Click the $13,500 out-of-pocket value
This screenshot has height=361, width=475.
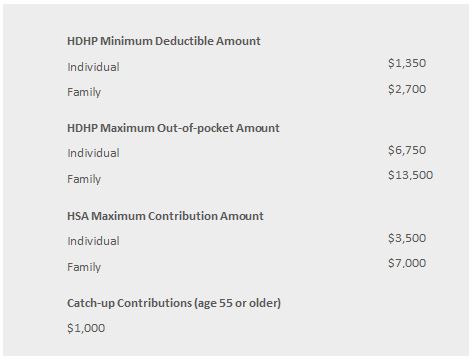410,175
